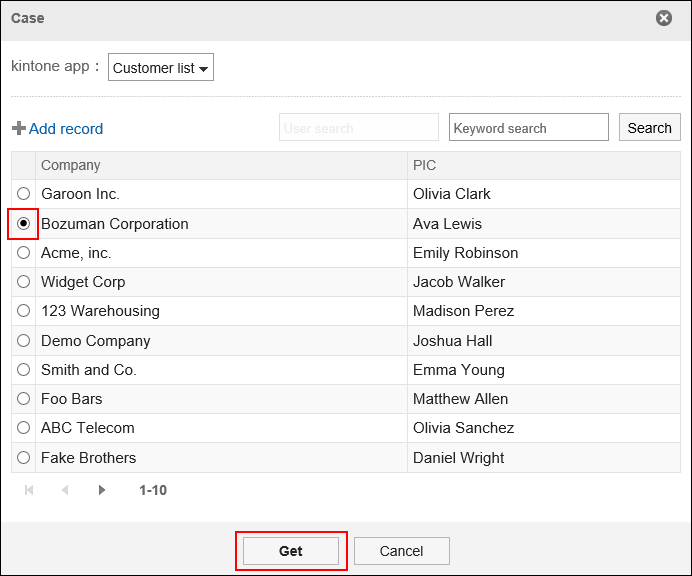The height and width of the screenshot is (576, 692).
Task: Select 123 Warehousing radio button
Action: point(23,311)
